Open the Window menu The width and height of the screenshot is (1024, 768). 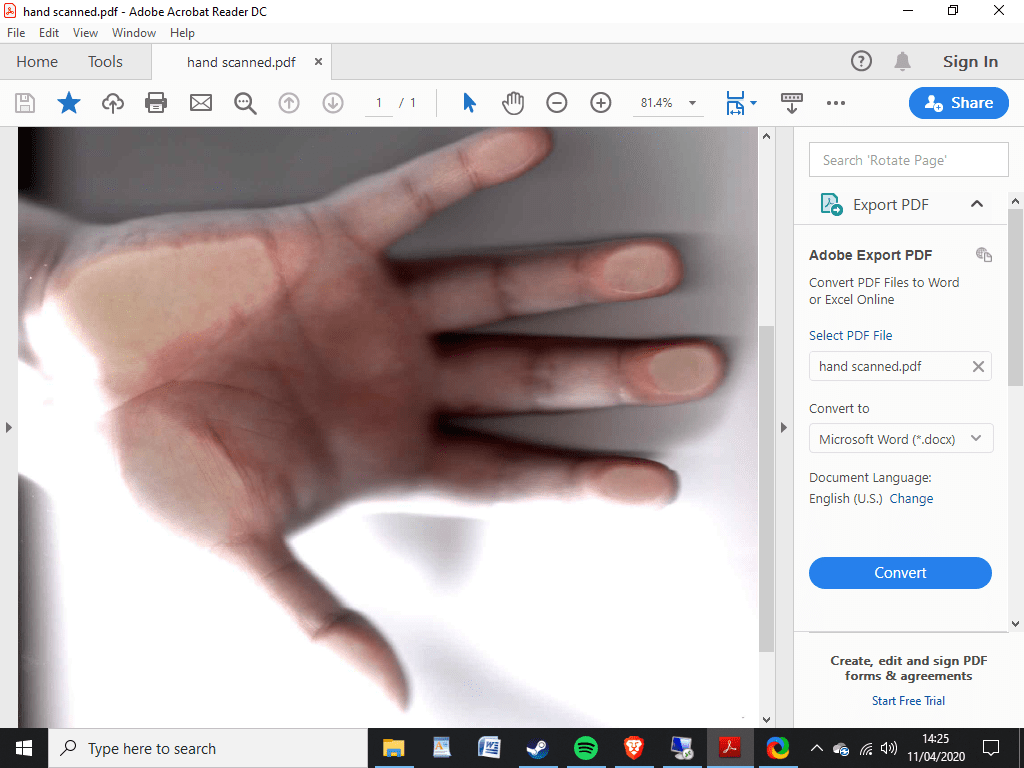click(x=133, y=33)
